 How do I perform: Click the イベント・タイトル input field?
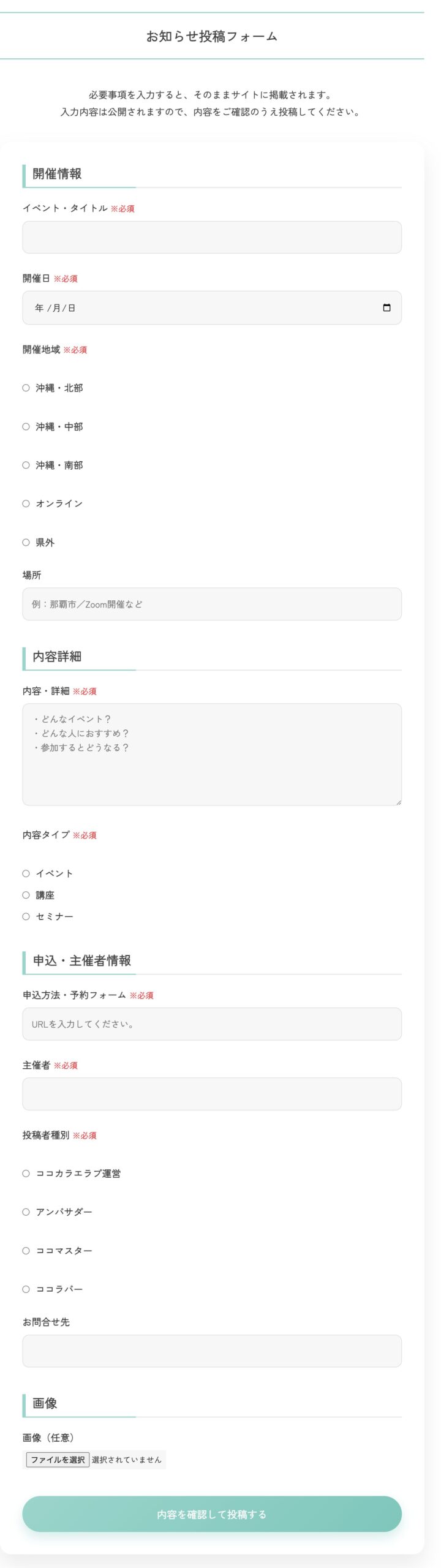tap(211, 237)
